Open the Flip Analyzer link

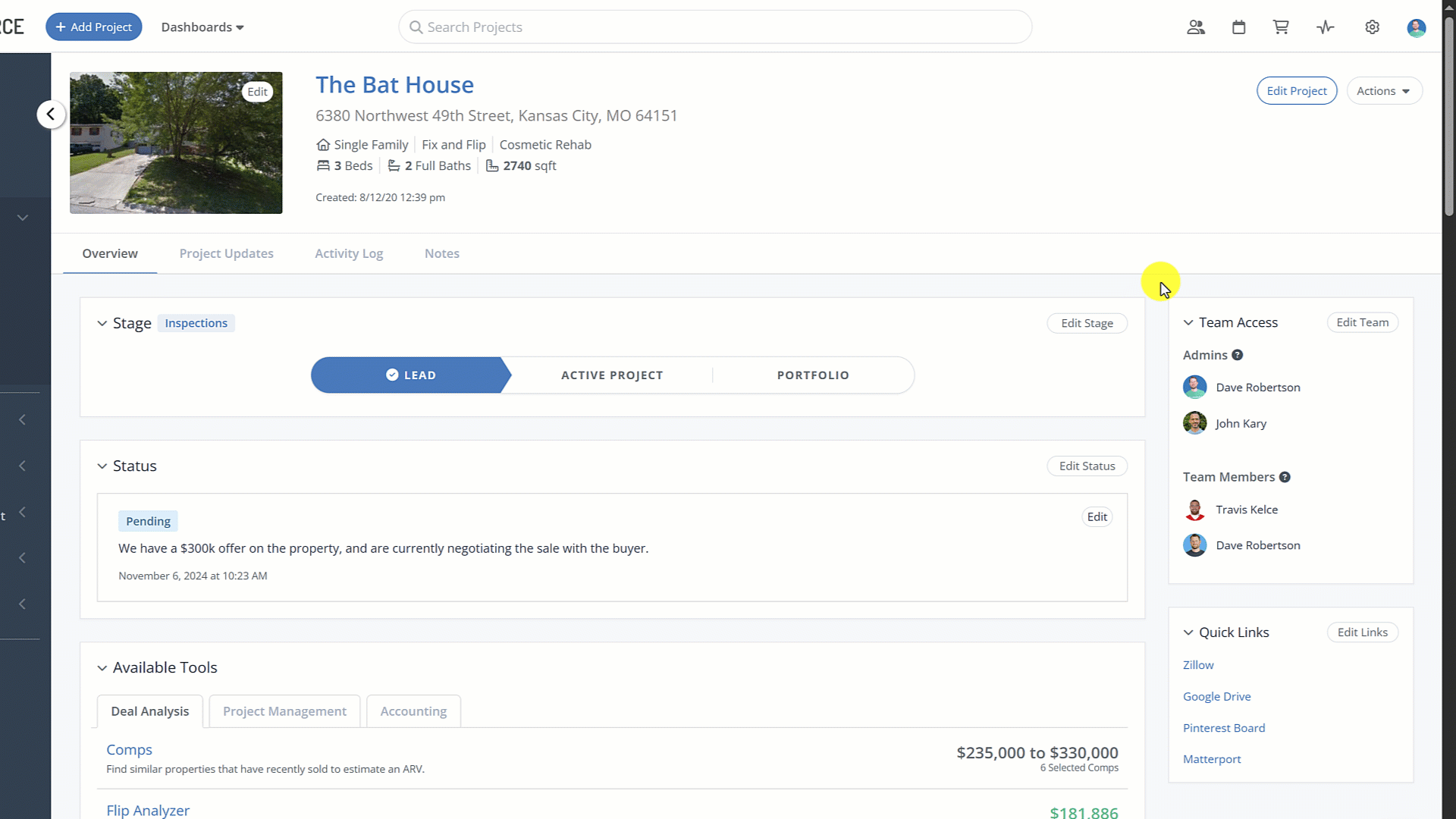point(148,810)
